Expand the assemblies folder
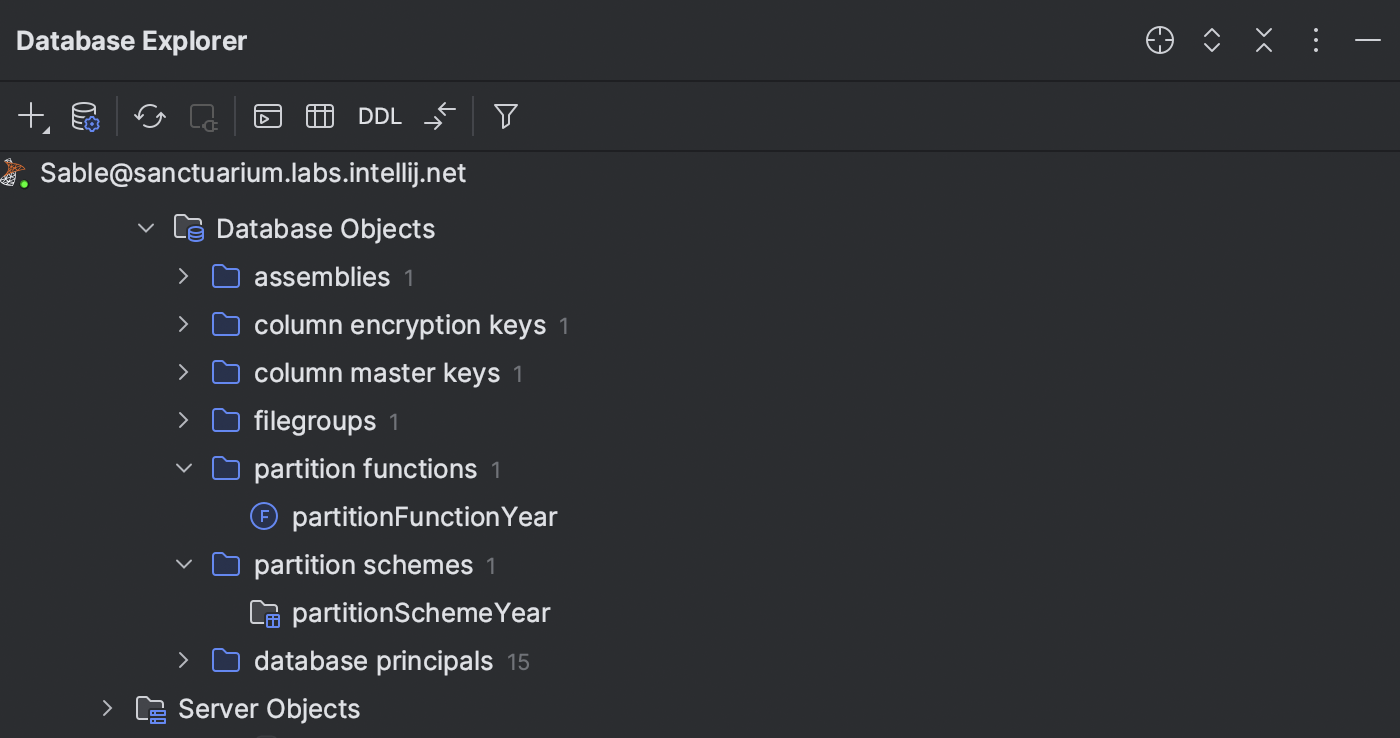Image resolution: width=1400 pixels, height=738 pixels. pyautogui.click(x=183, y=276)
